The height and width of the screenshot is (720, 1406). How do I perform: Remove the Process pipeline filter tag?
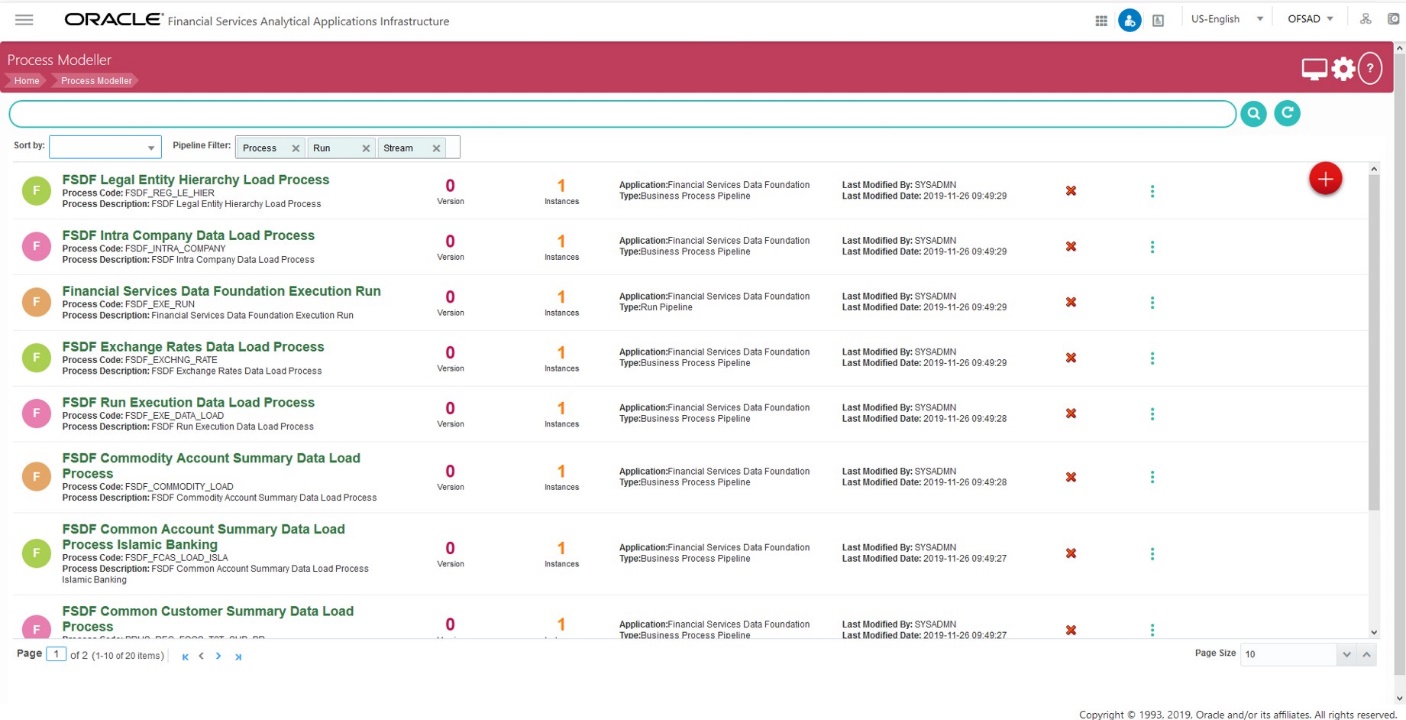tap(295, 148)
